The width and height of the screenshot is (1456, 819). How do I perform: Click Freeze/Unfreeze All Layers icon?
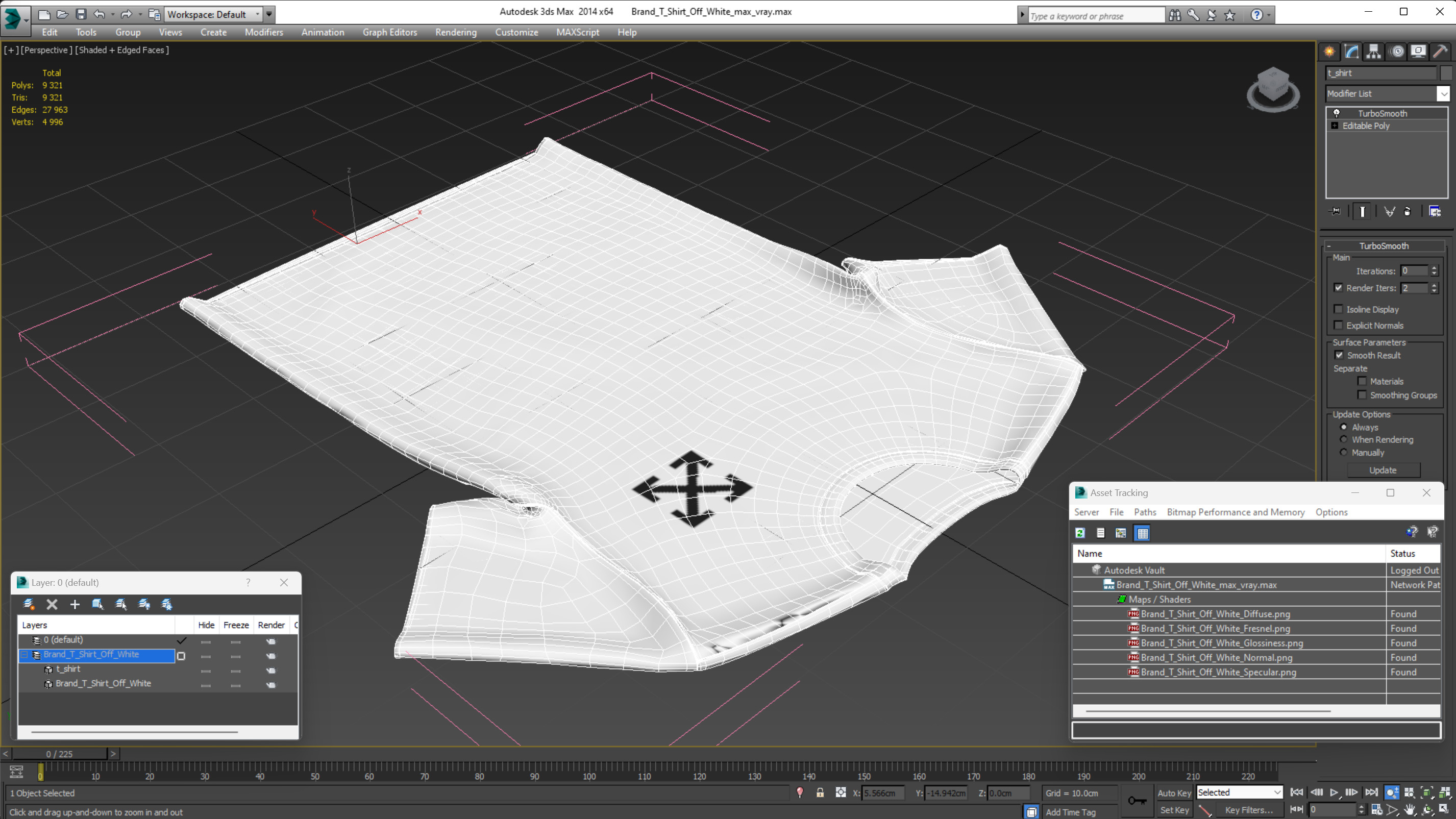tap(167, 604)
